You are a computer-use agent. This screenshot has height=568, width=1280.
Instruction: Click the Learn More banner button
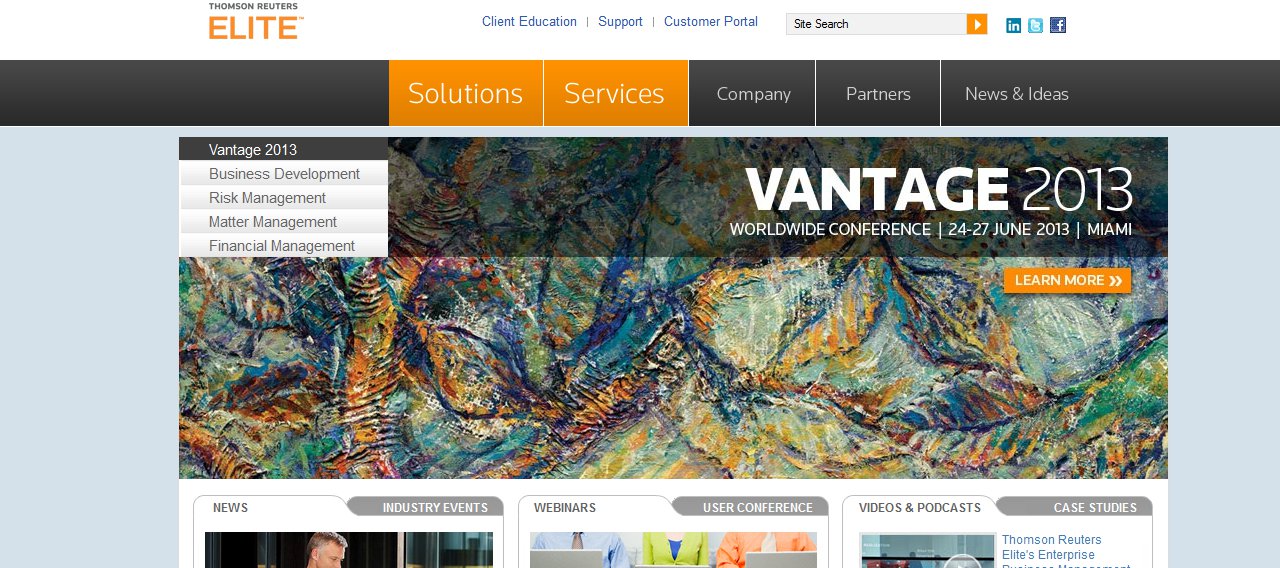(1067, 281)
